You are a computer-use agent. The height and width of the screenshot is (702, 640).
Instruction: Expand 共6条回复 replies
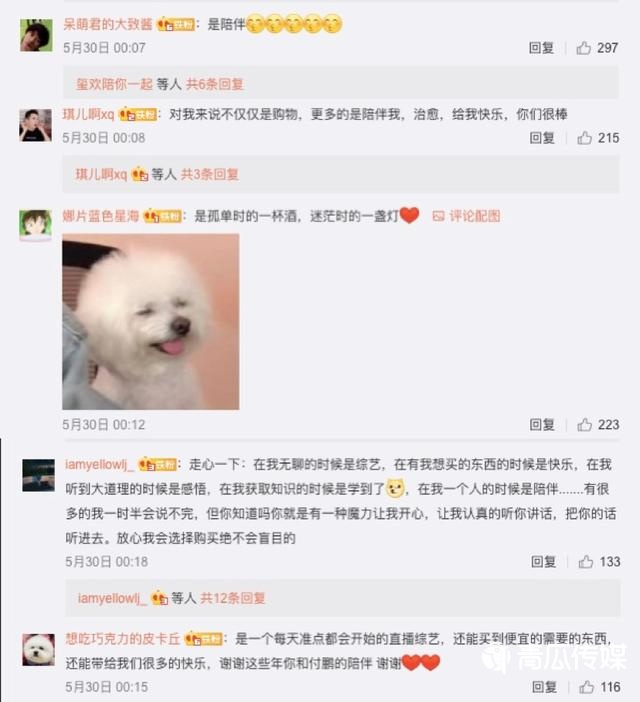click(215, 84)
